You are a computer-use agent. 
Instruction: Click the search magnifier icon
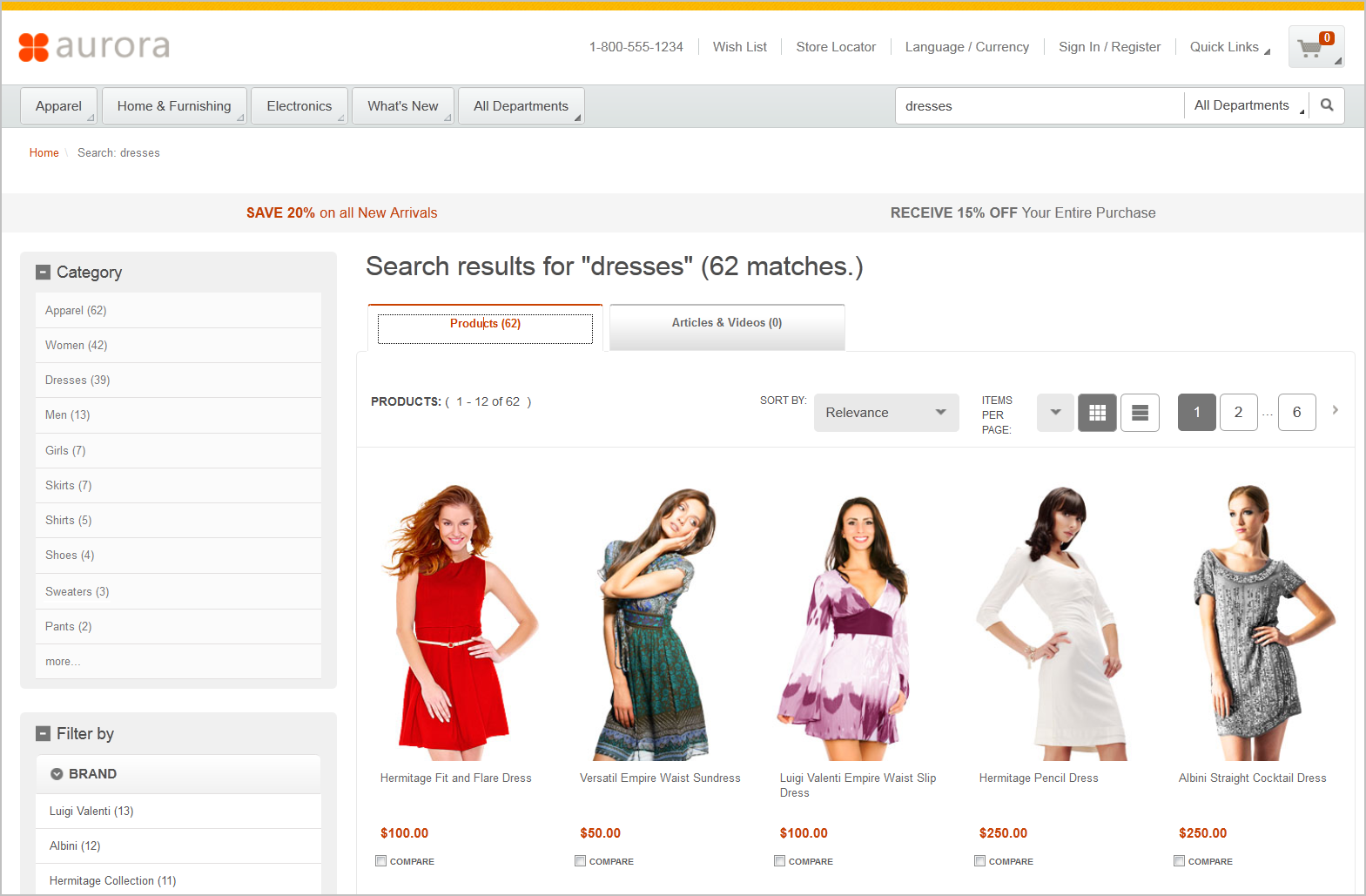click(1327, 105)
